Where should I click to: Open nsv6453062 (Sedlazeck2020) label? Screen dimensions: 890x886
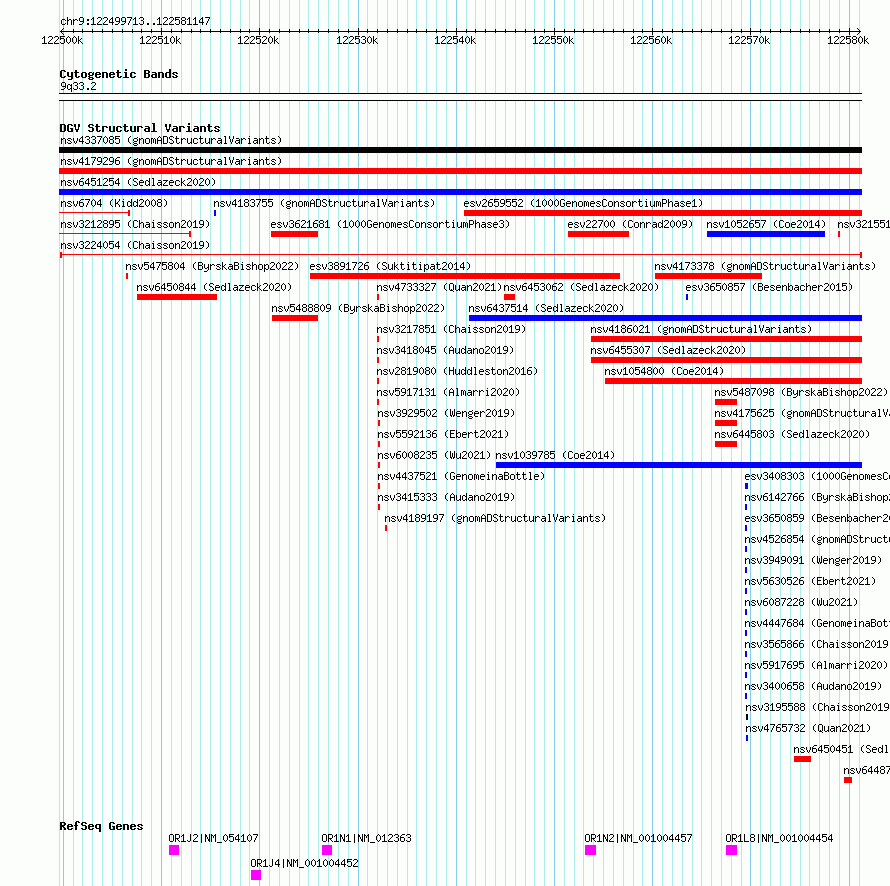(x=581, y=287)
